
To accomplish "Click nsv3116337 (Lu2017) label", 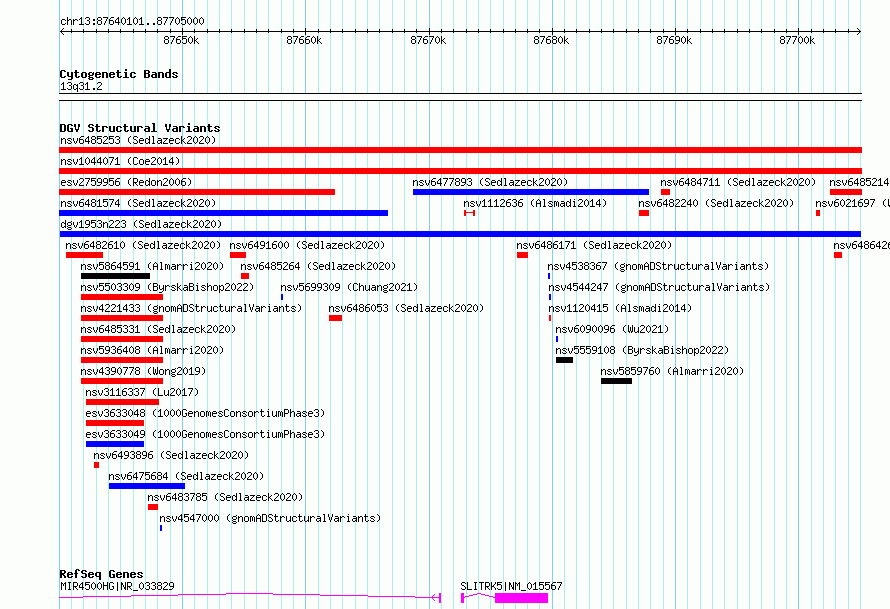I will (x=142, y=392).
